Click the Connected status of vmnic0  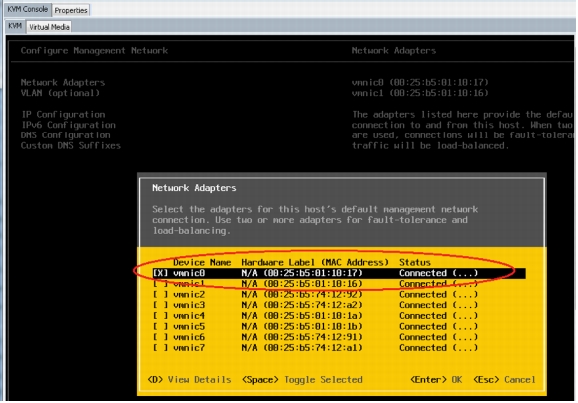438,273
